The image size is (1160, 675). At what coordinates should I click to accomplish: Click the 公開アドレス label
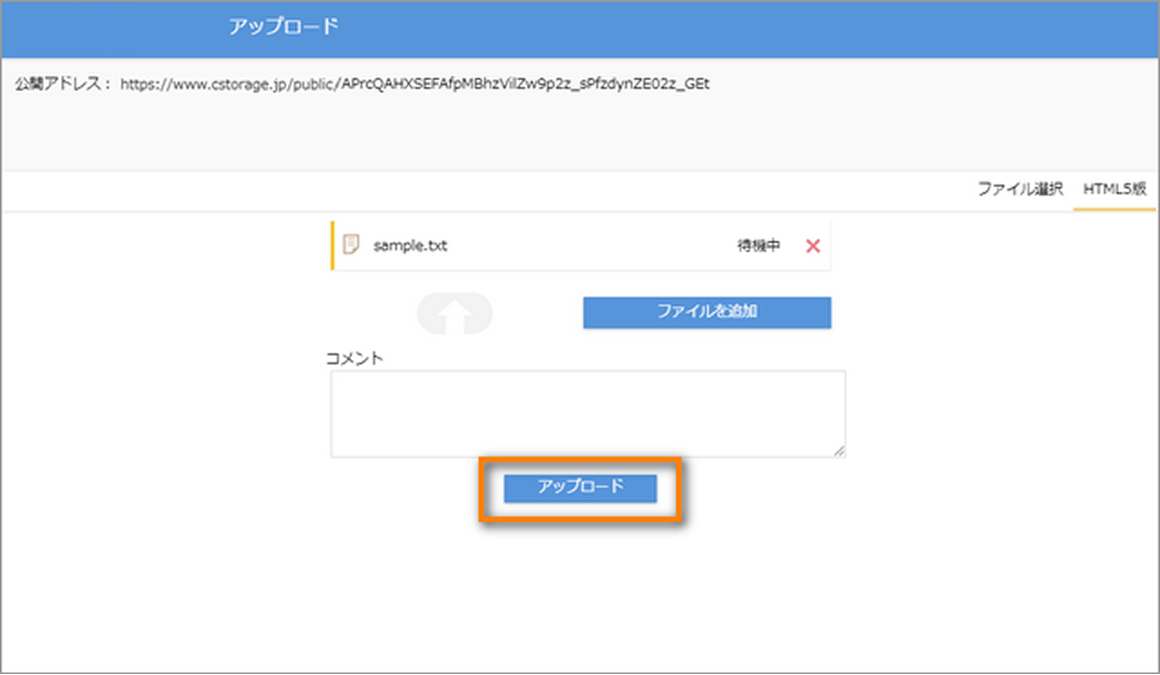54,84
